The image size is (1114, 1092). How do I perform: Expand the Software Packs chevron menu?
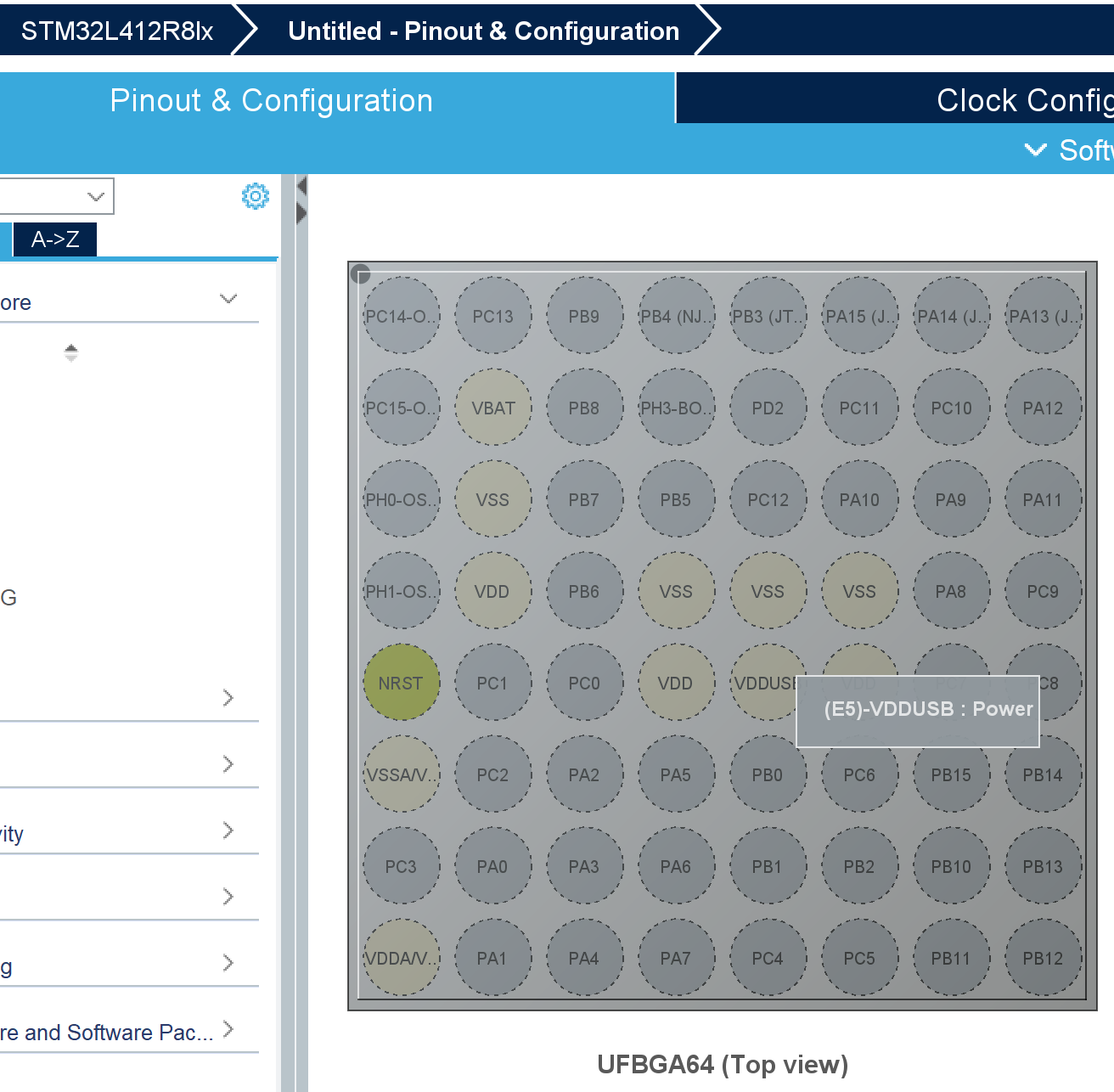coord(1036,150)
